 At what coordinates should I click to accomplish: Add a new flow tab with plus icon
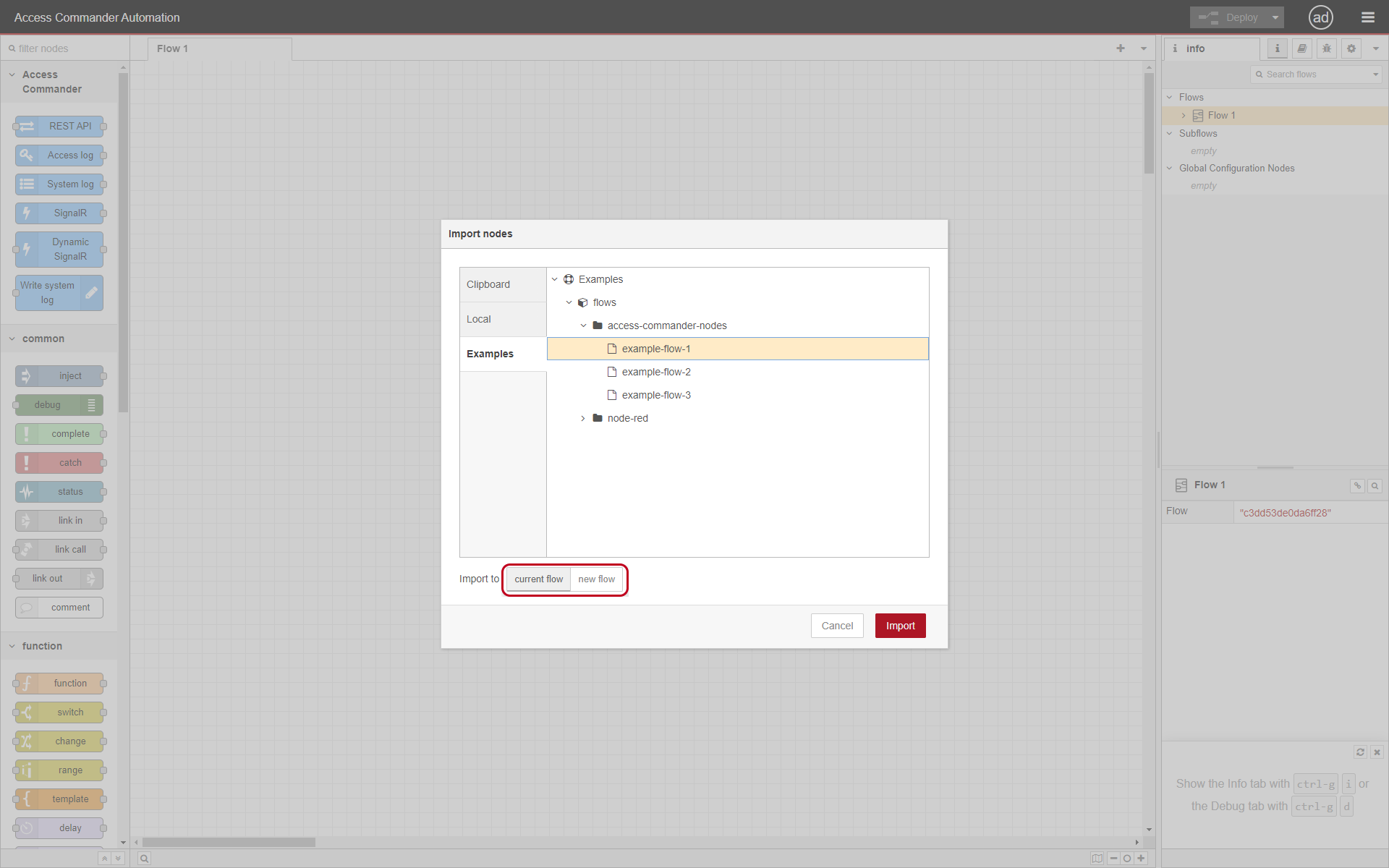click(x=1121, y=48)
